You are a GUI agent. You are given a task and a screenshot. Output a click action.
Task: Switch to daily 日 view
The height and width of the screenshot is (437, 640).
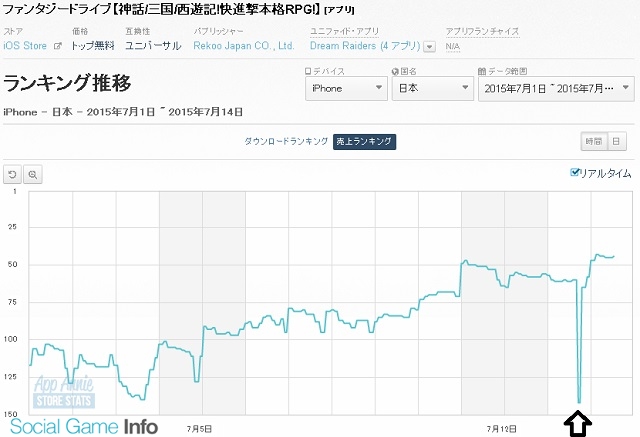(x=616, y=141)
